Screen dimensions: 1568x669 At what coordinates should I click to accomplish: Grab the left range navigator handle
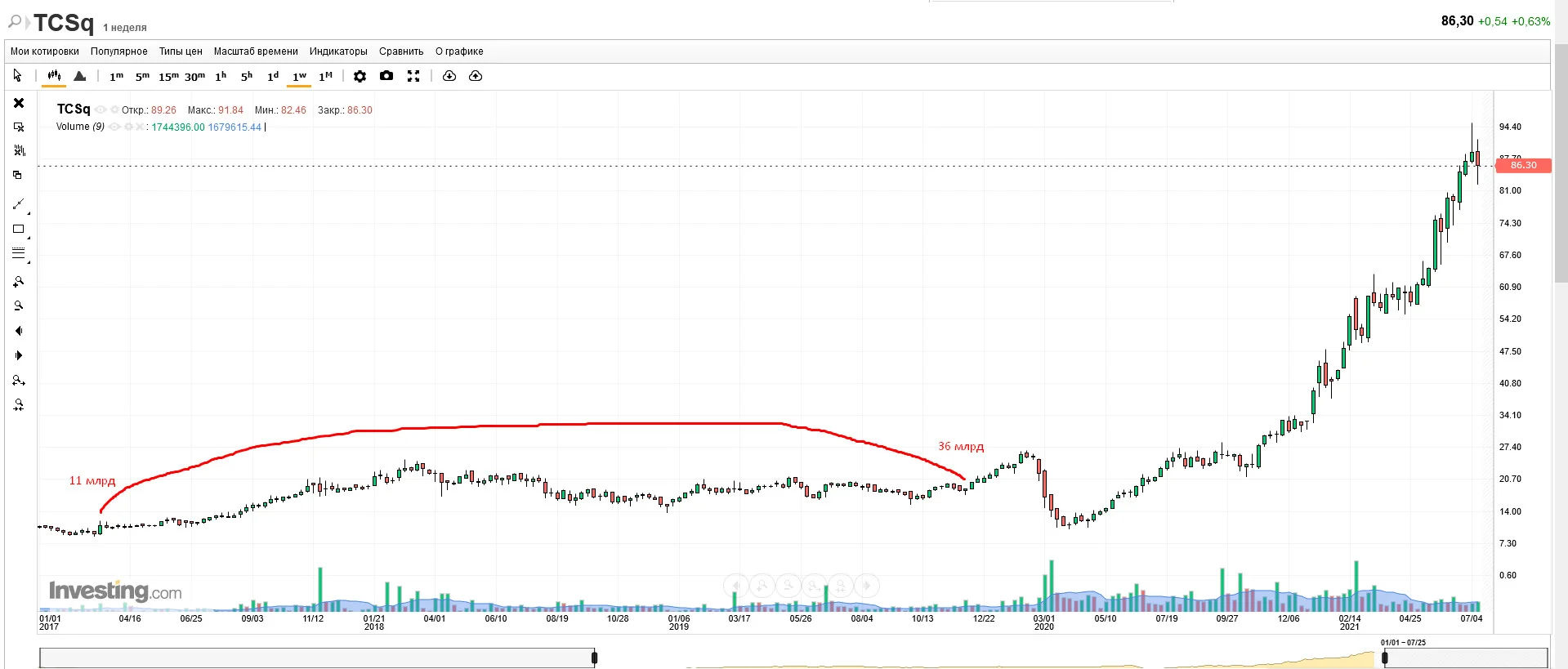pos(594,658)
